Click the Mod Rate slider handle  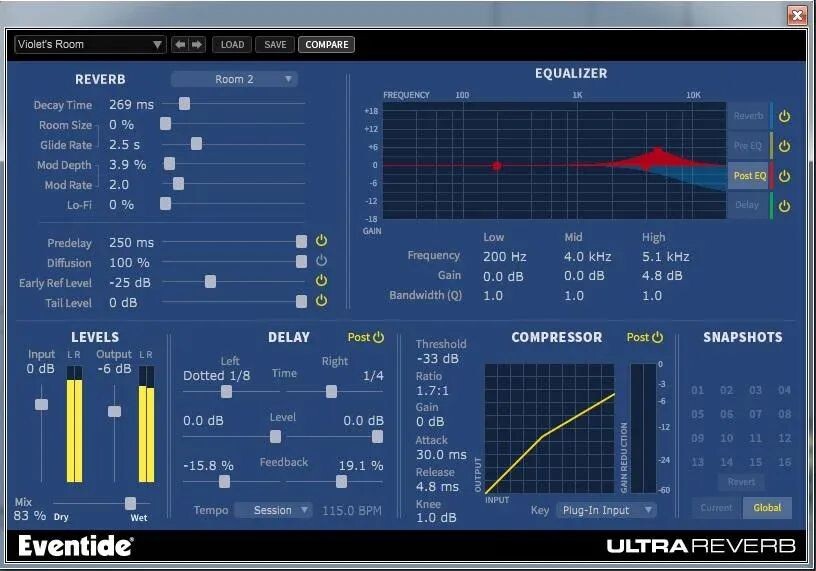click(x=178, y=183)
